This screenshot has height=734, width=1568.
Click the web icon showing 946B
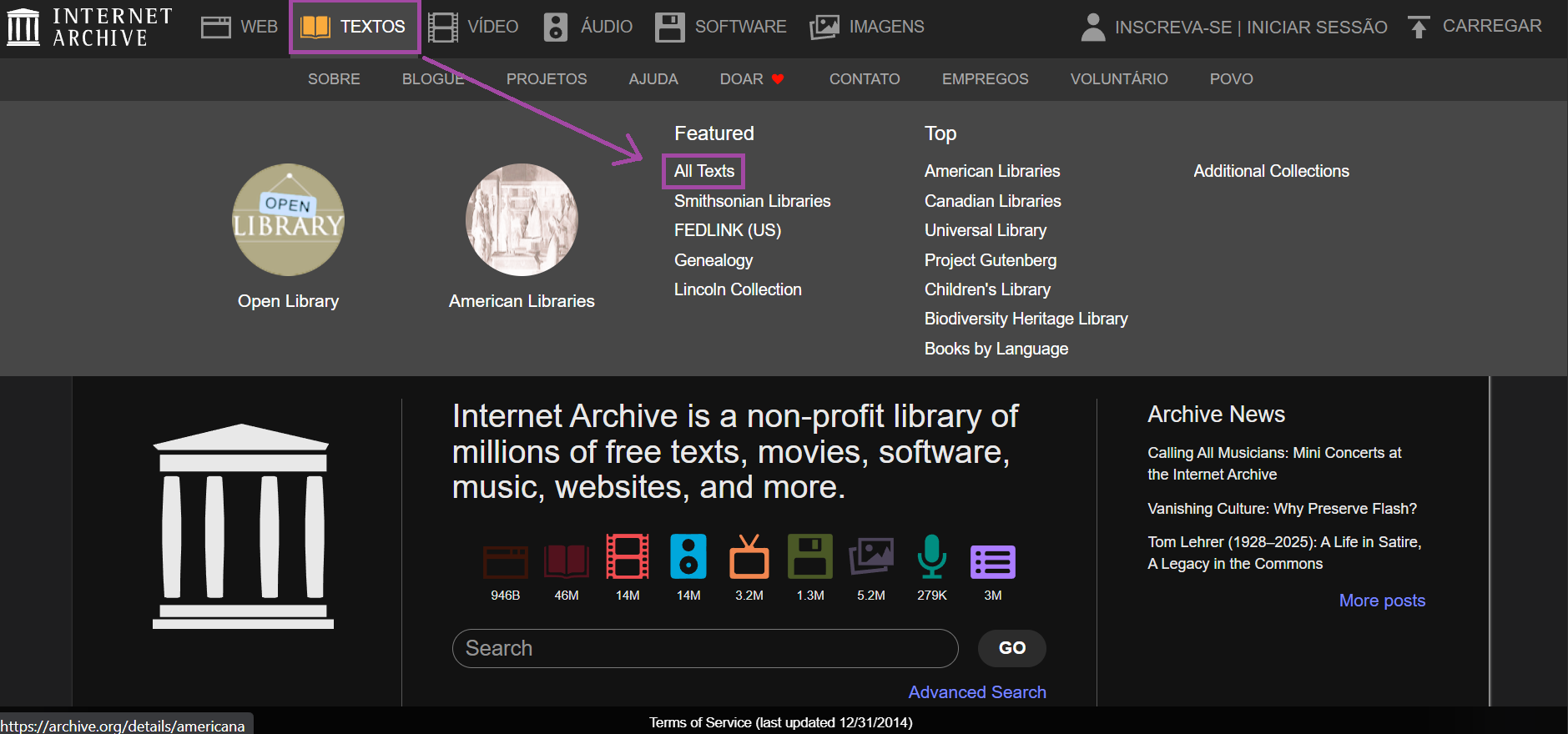click(x=506, y=561)
